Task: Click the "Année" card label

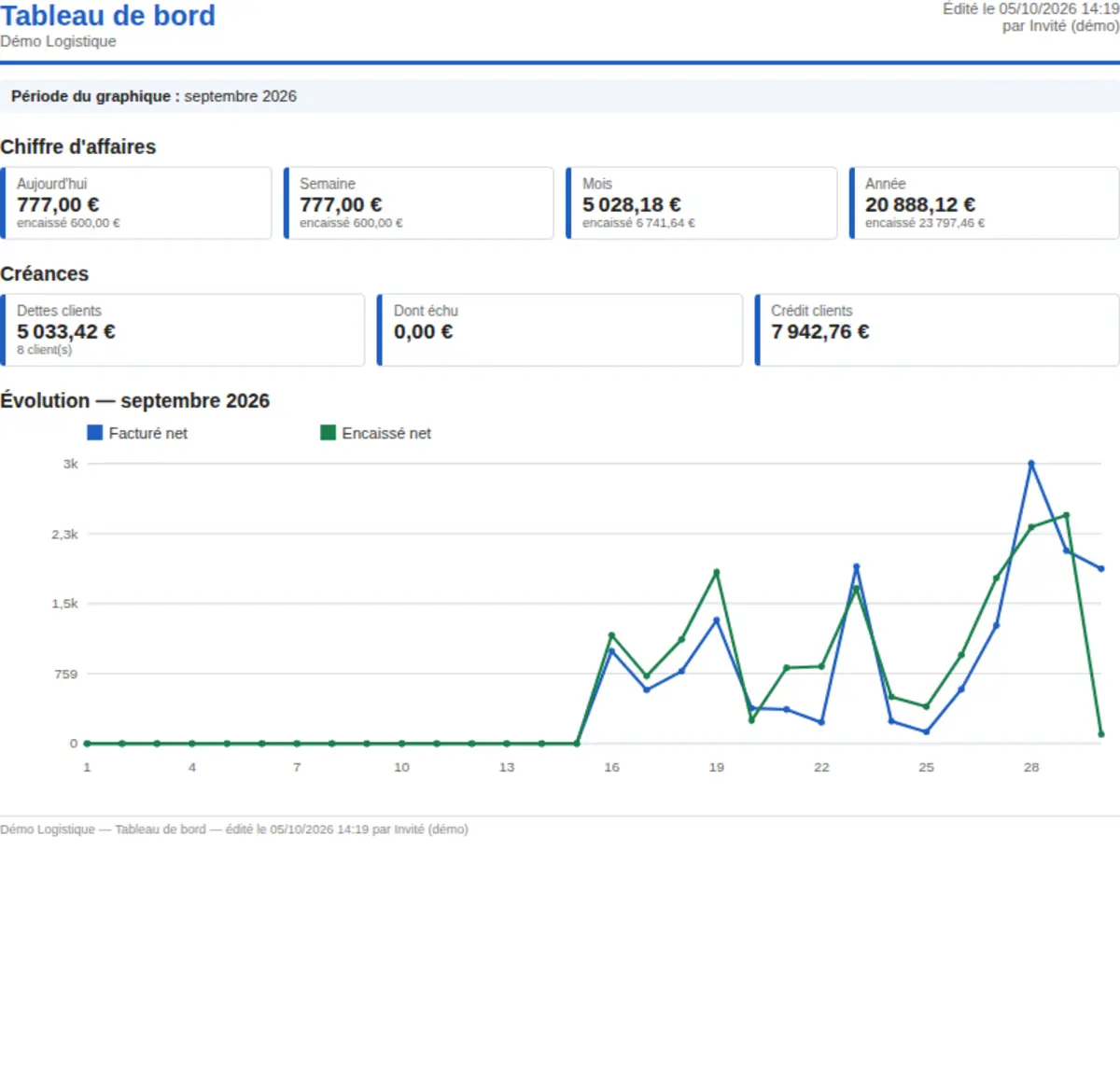Action: [x=886, y=184]
